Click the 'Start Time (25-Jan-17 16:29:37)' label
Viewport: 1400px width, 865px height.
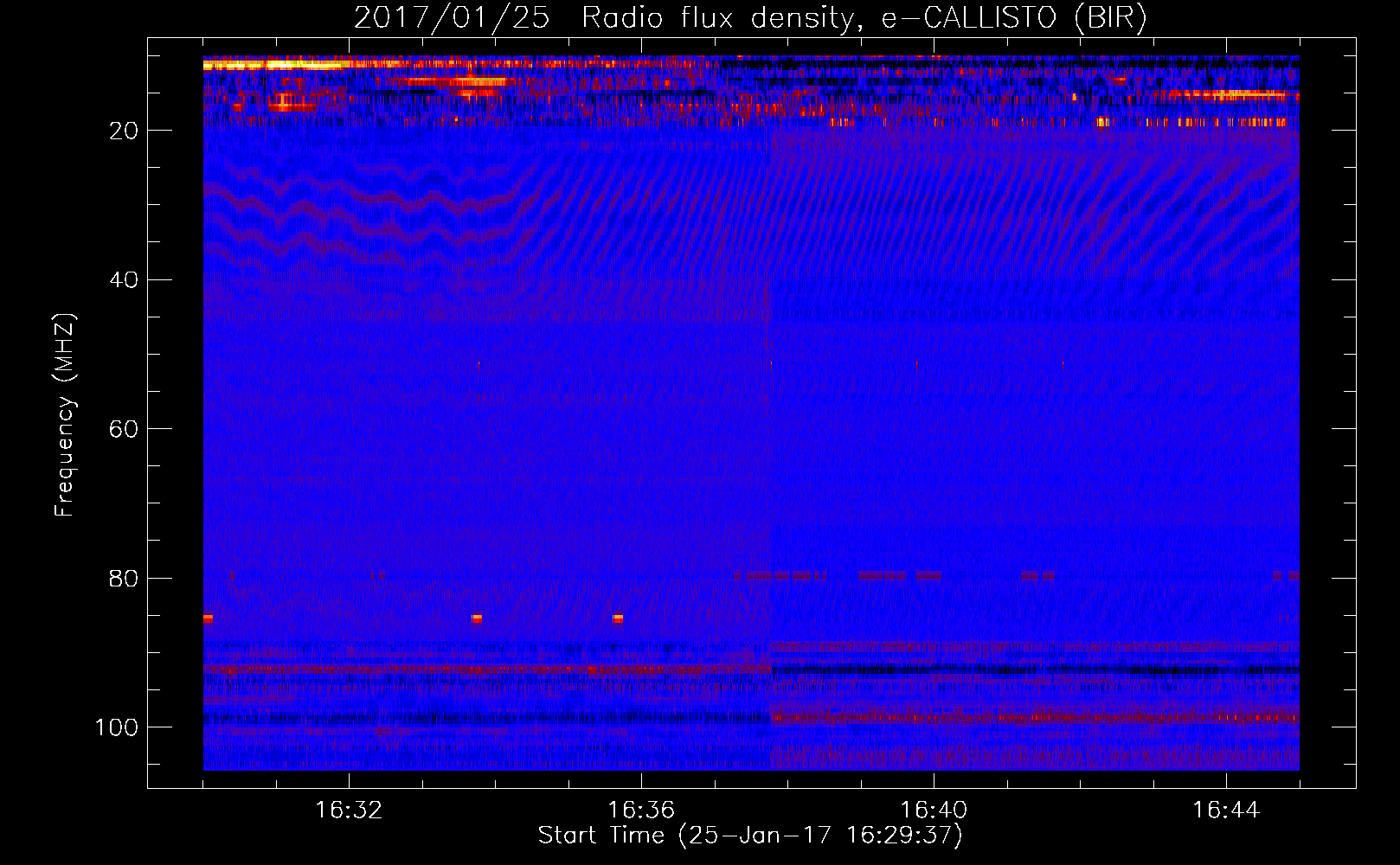coord(750,836)
